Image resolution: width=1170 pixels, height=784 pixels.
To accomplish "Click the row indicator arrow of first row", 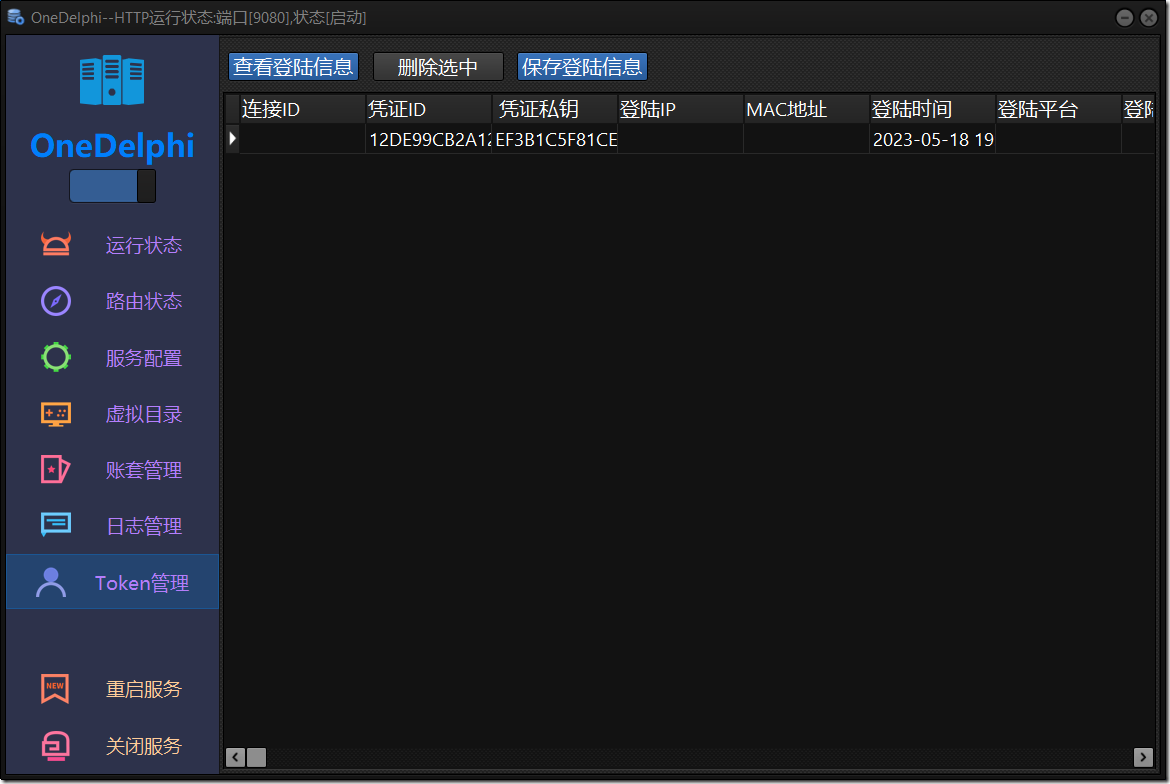I will (x=232, y=139).
